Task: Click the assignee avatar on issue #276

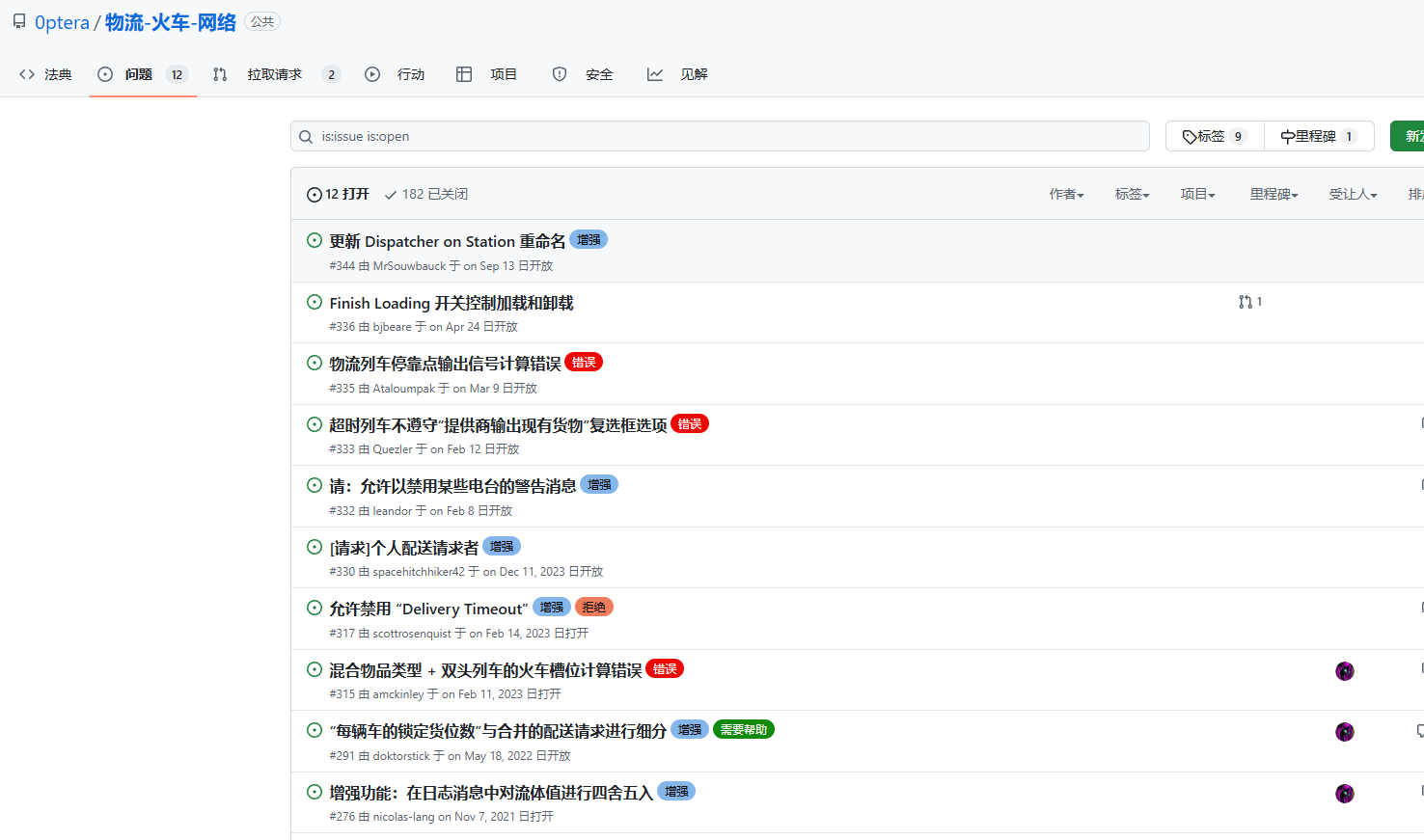Action: [x=1344, y=794]
